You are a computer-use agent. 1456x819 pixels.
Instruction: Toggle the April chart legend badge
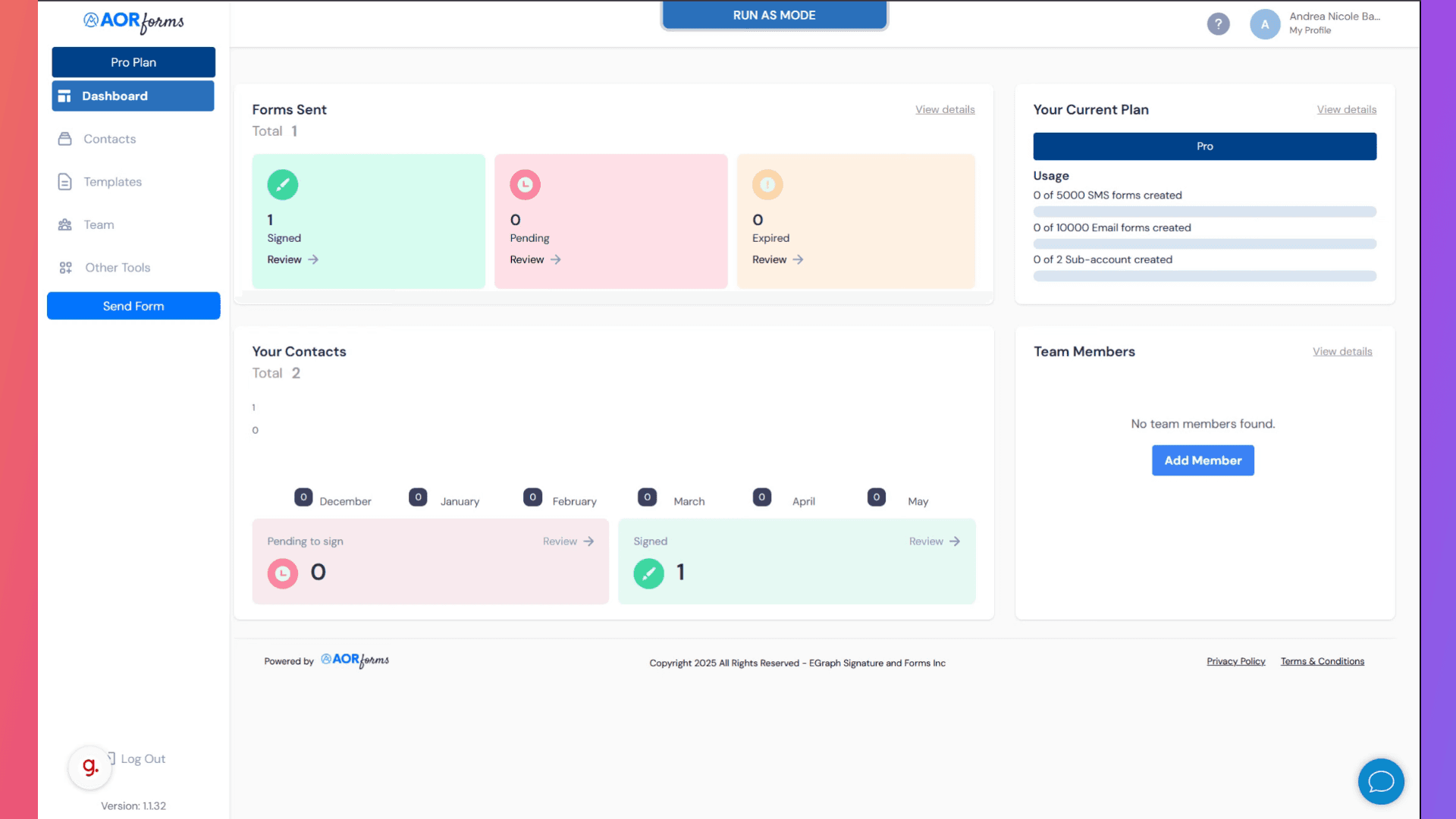pos(762,497)
